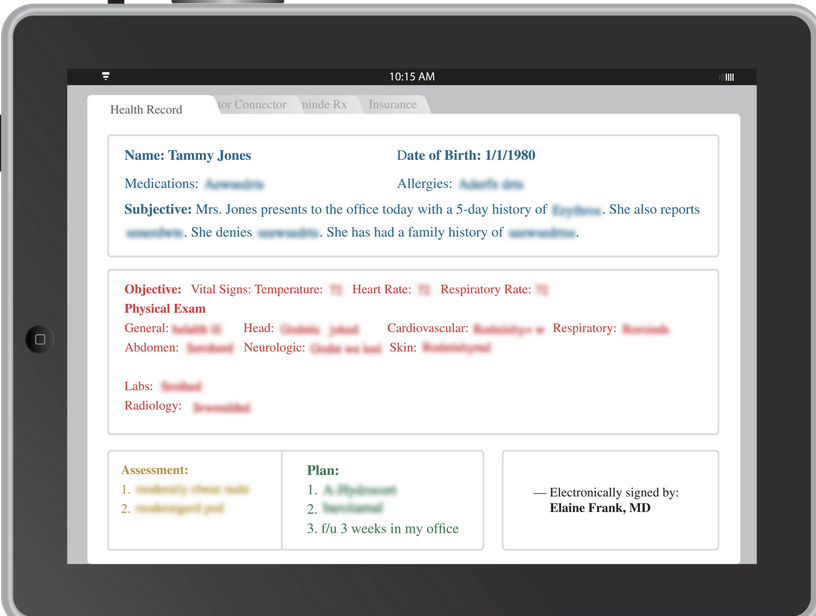
Task: Click the blurred Allergies value
Action: 490,184
